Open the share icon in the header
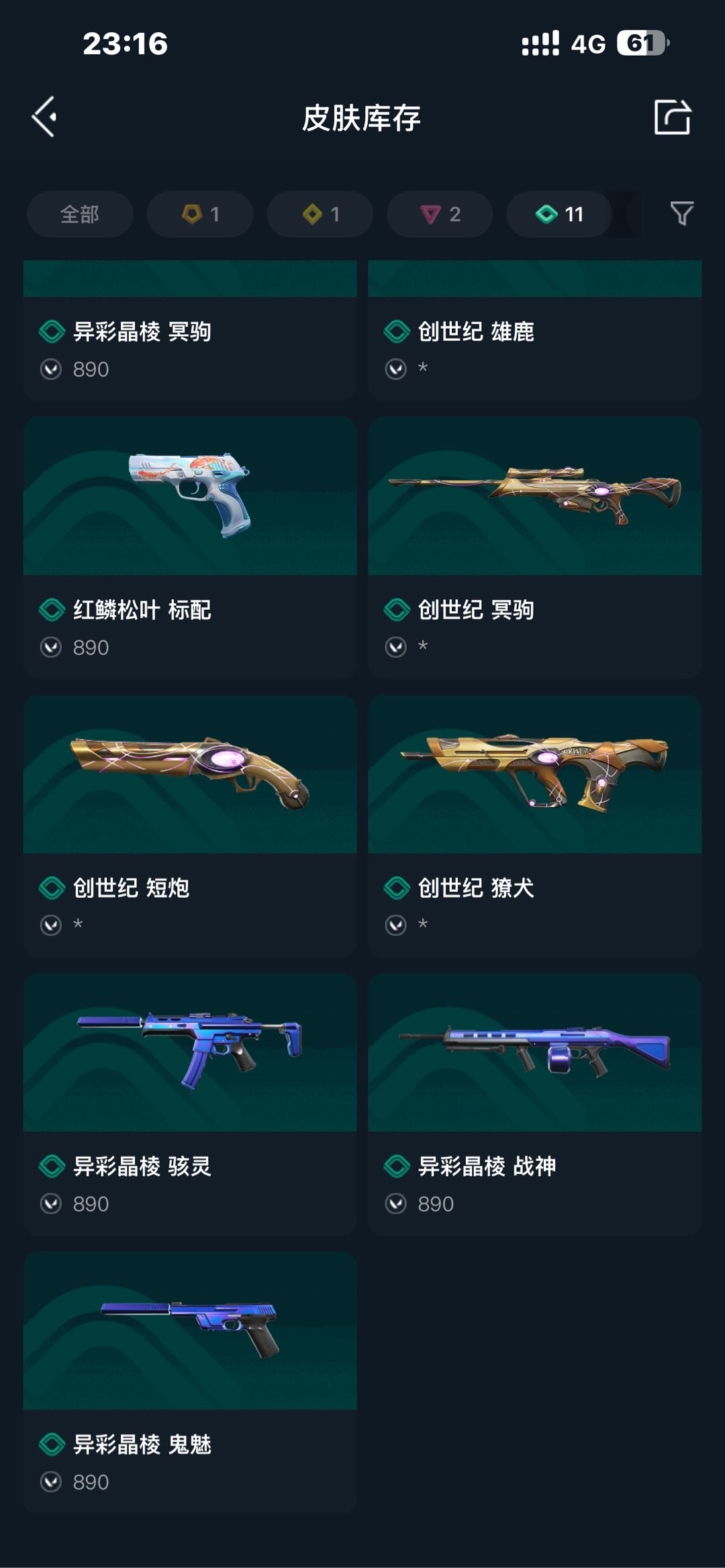 click(x=672, y=117)
